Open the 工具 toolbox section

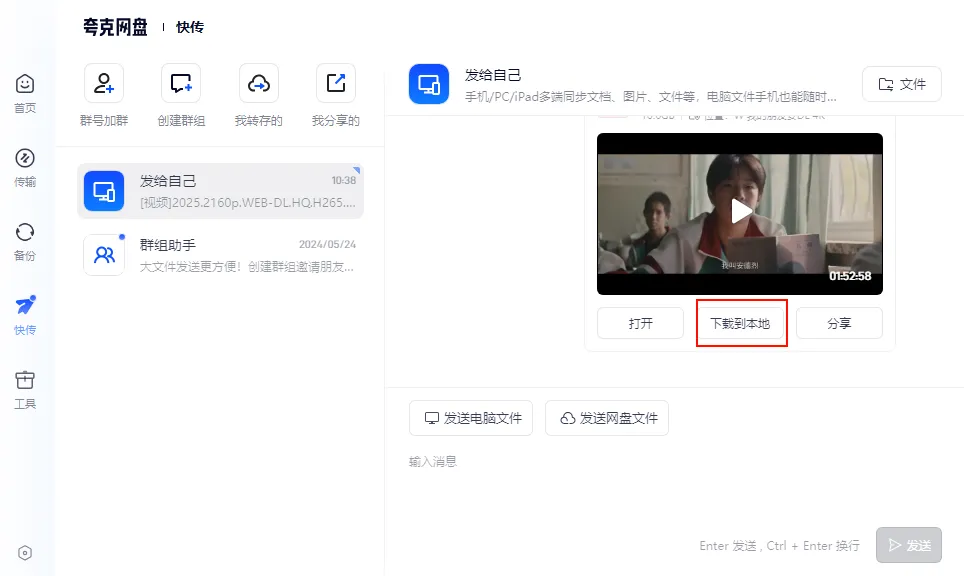tap(25, 380)
